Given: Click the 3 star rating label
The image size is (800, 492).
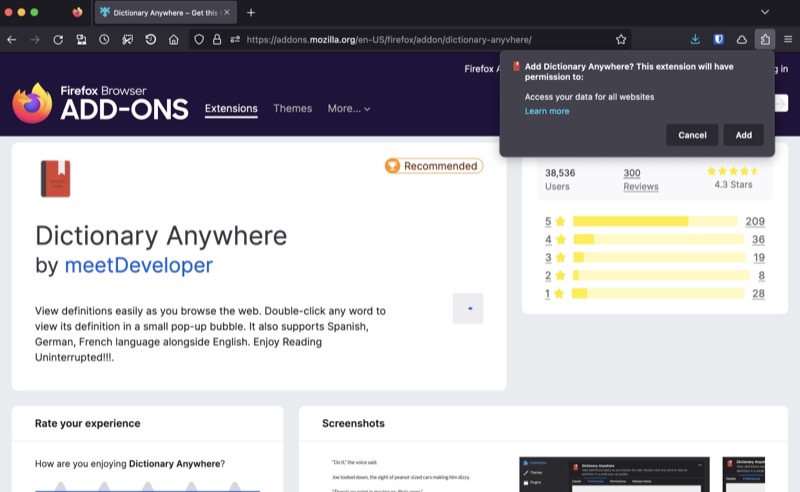Looking at the screenshot, I should coord(555,257).
